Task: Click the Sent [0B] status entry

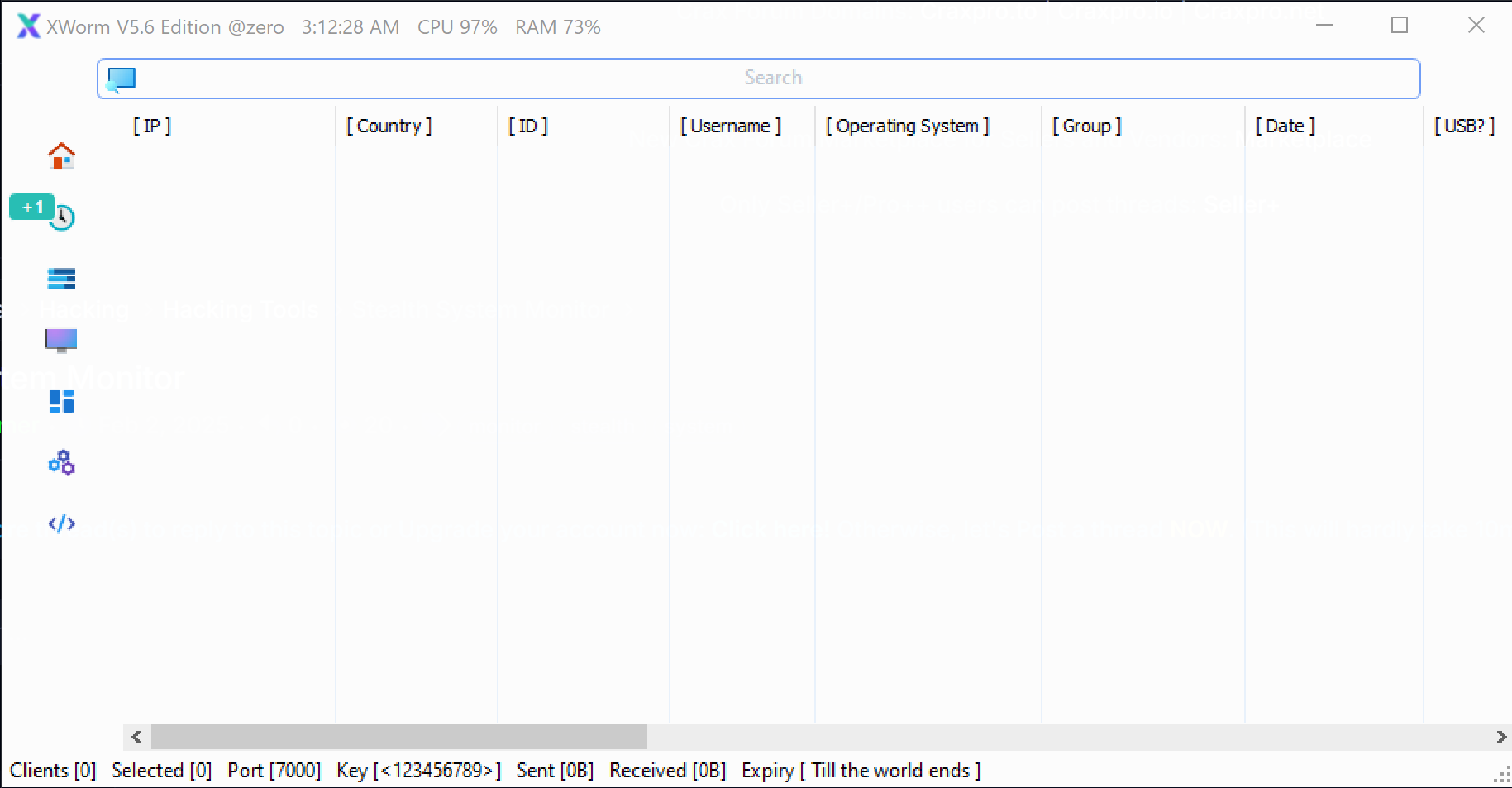Action: pyautogui.click(x=556, y=771)
